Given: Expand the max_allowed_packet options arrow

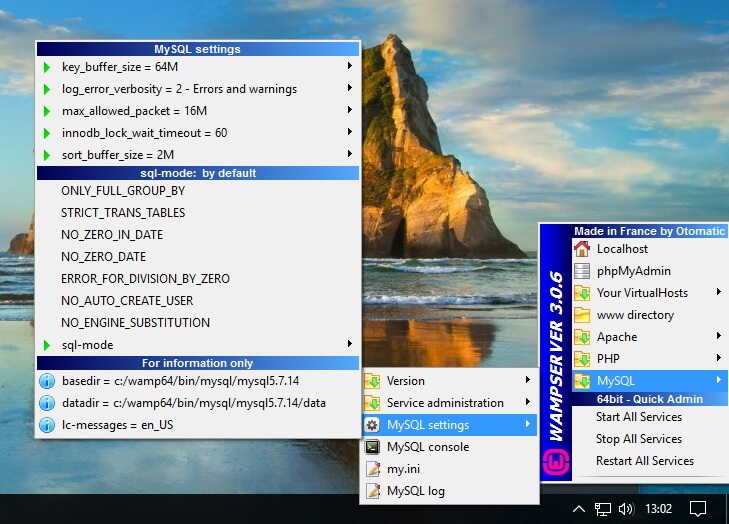Looking at the screenshot, I should tap(349, 110).
